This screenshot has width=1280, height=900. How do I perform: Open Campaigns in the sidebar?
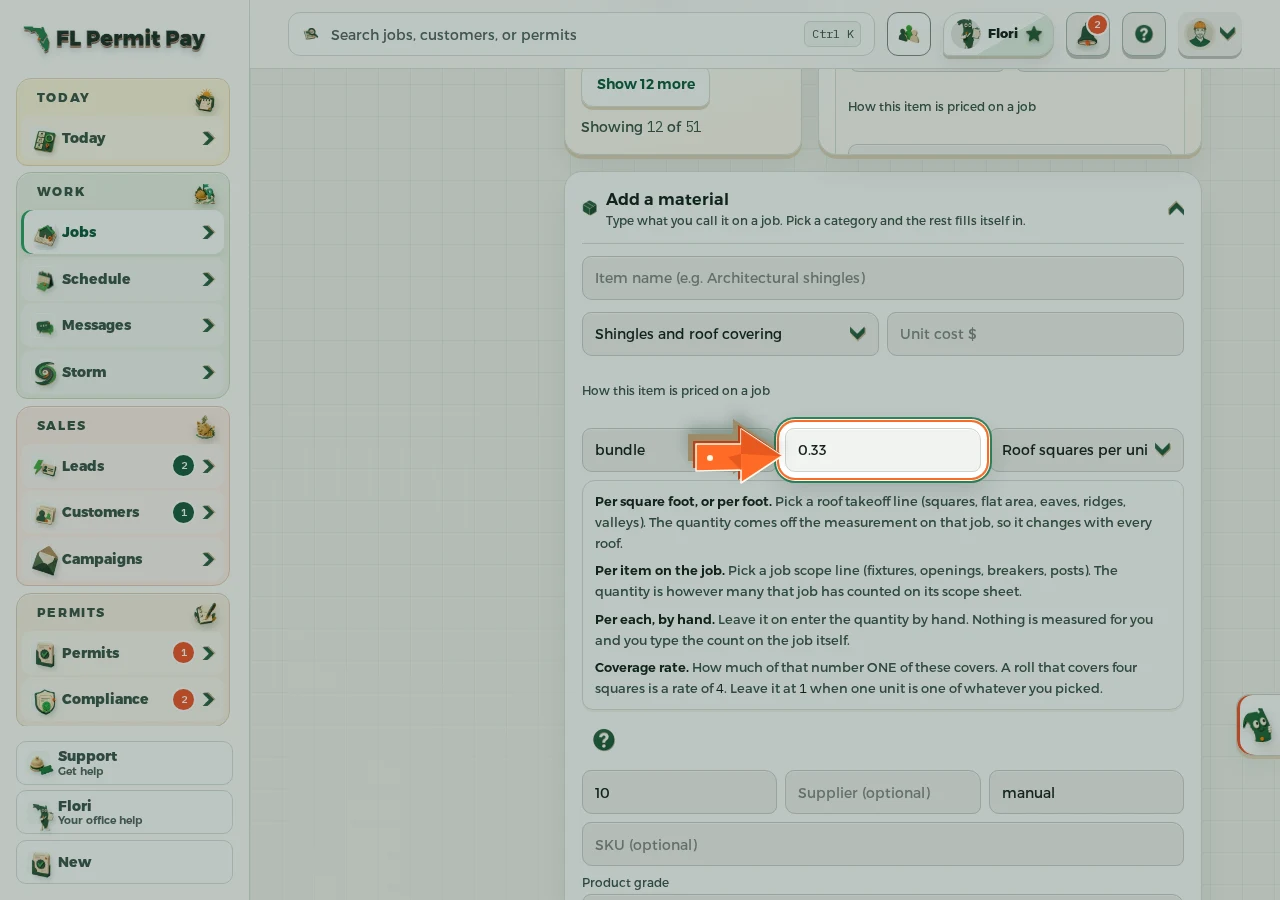123,559
